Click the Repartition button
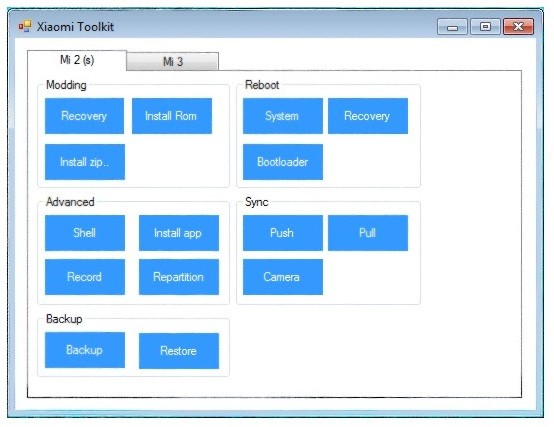 click(x=179, y=277)
